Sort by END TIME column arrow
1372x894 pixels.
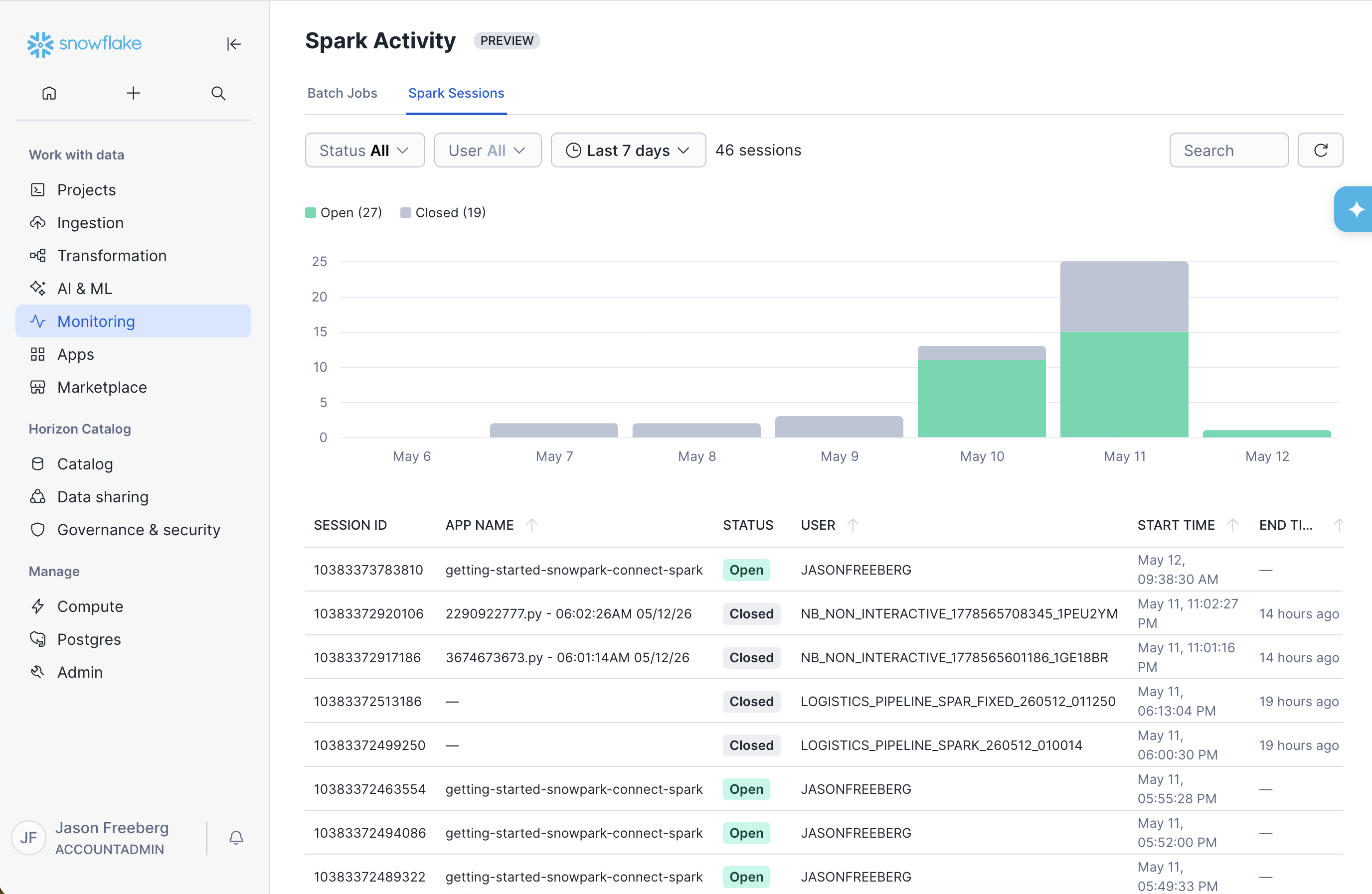(x=1338, y=525)
